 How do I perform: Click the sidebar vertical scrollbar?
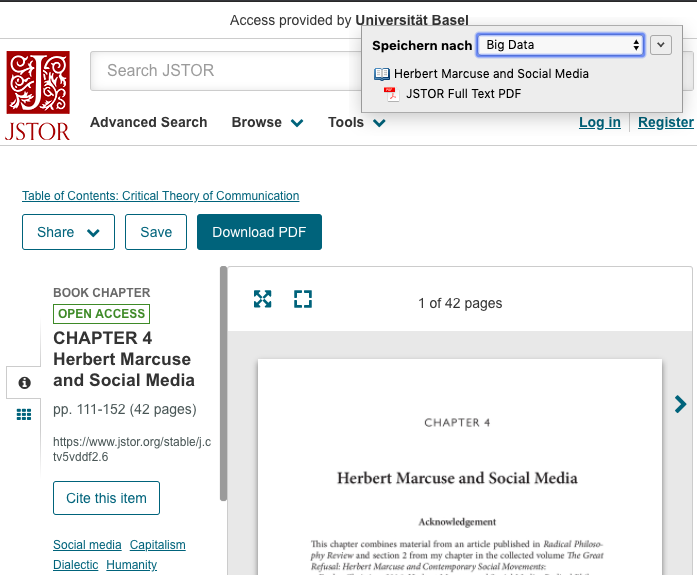point(223,383)
